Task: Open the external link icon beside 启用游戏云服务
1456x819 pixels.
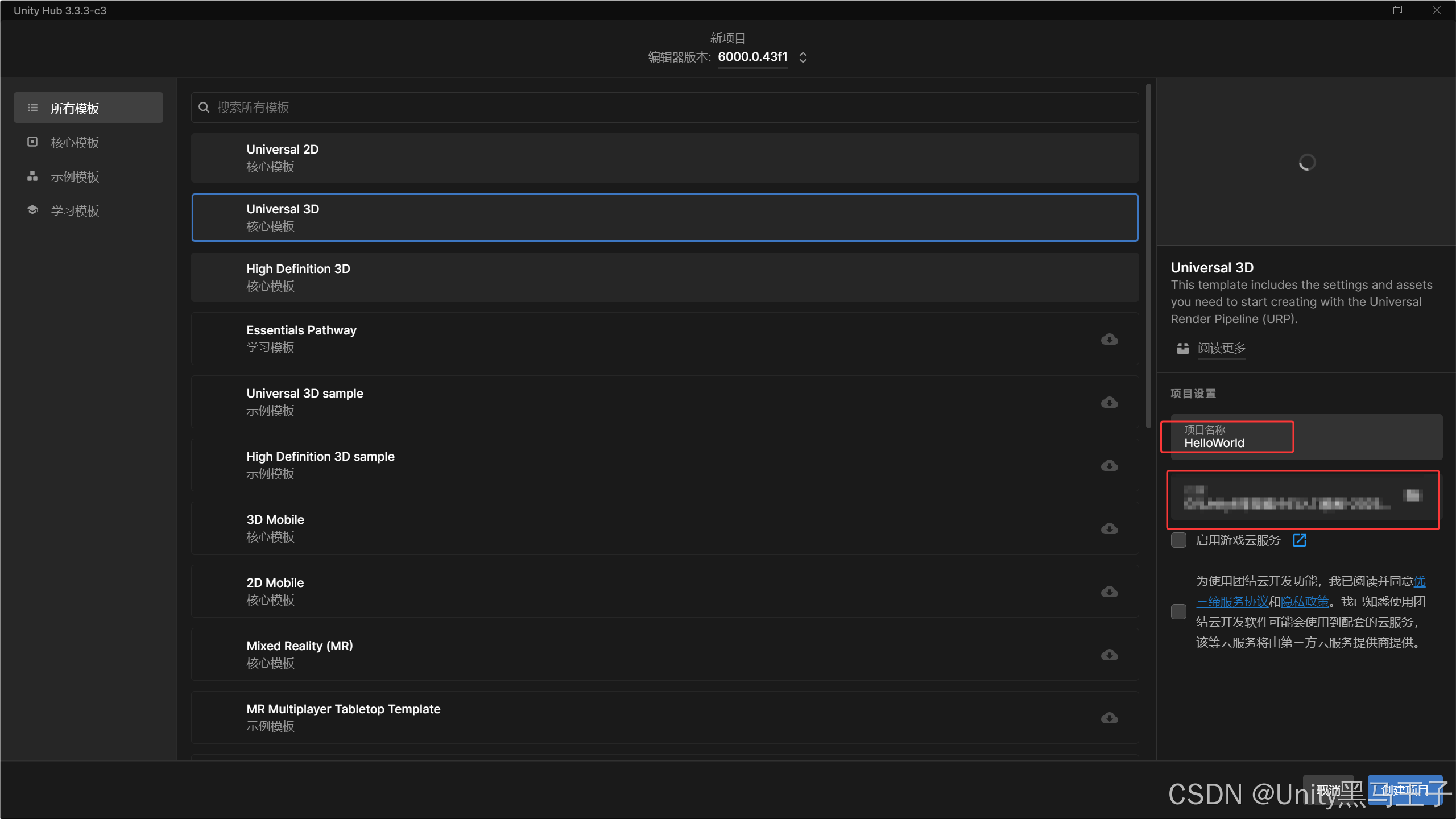Action: tap(1300, 540)
